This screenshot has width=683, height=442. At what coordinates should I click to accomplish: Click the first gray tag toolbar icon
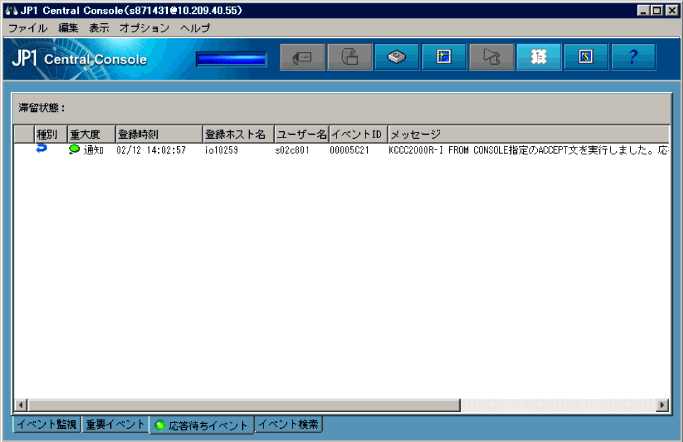tap(302, 57)
